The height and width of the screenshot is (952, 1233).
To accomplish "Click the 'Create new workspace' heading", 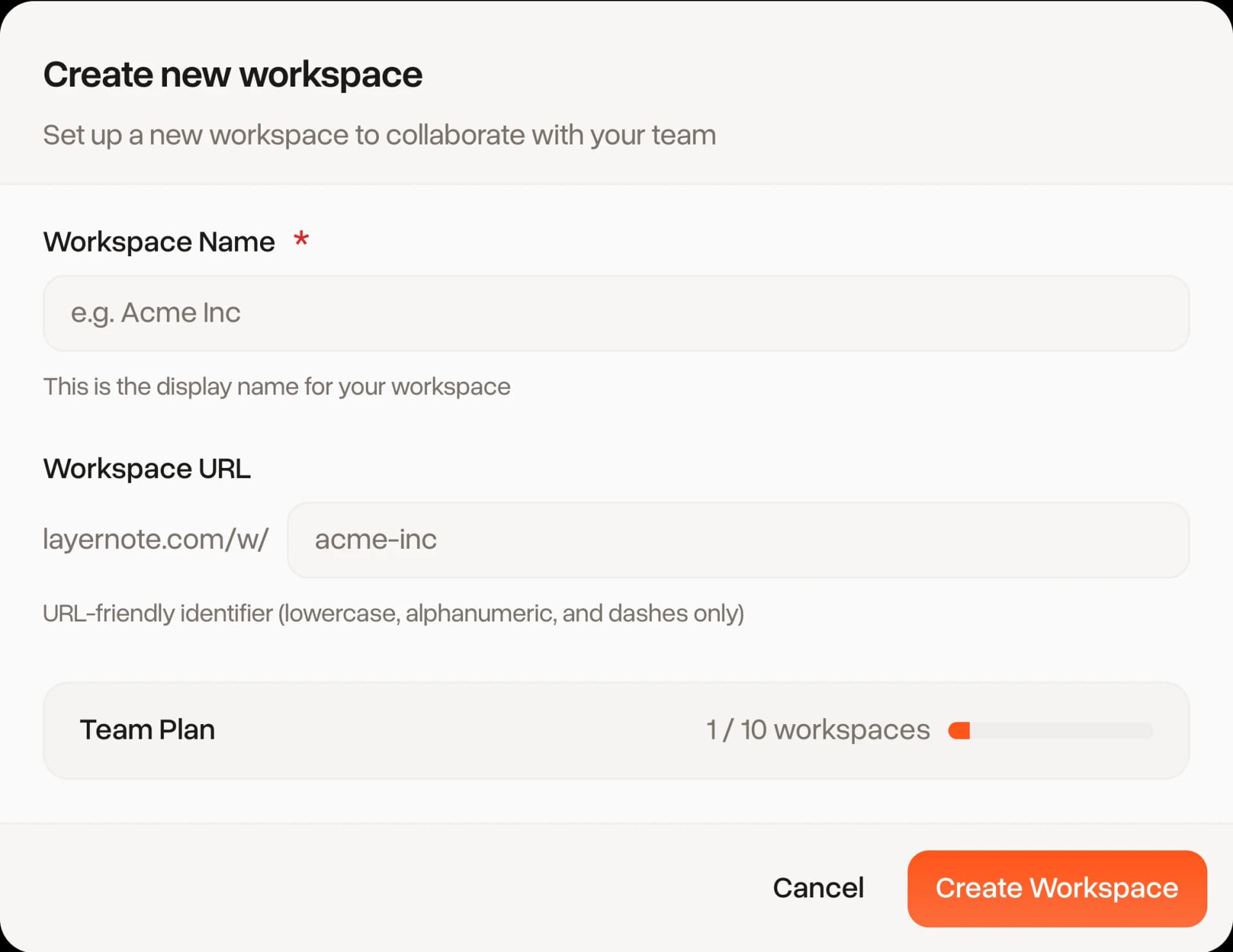I will click(x=232, y=74).
